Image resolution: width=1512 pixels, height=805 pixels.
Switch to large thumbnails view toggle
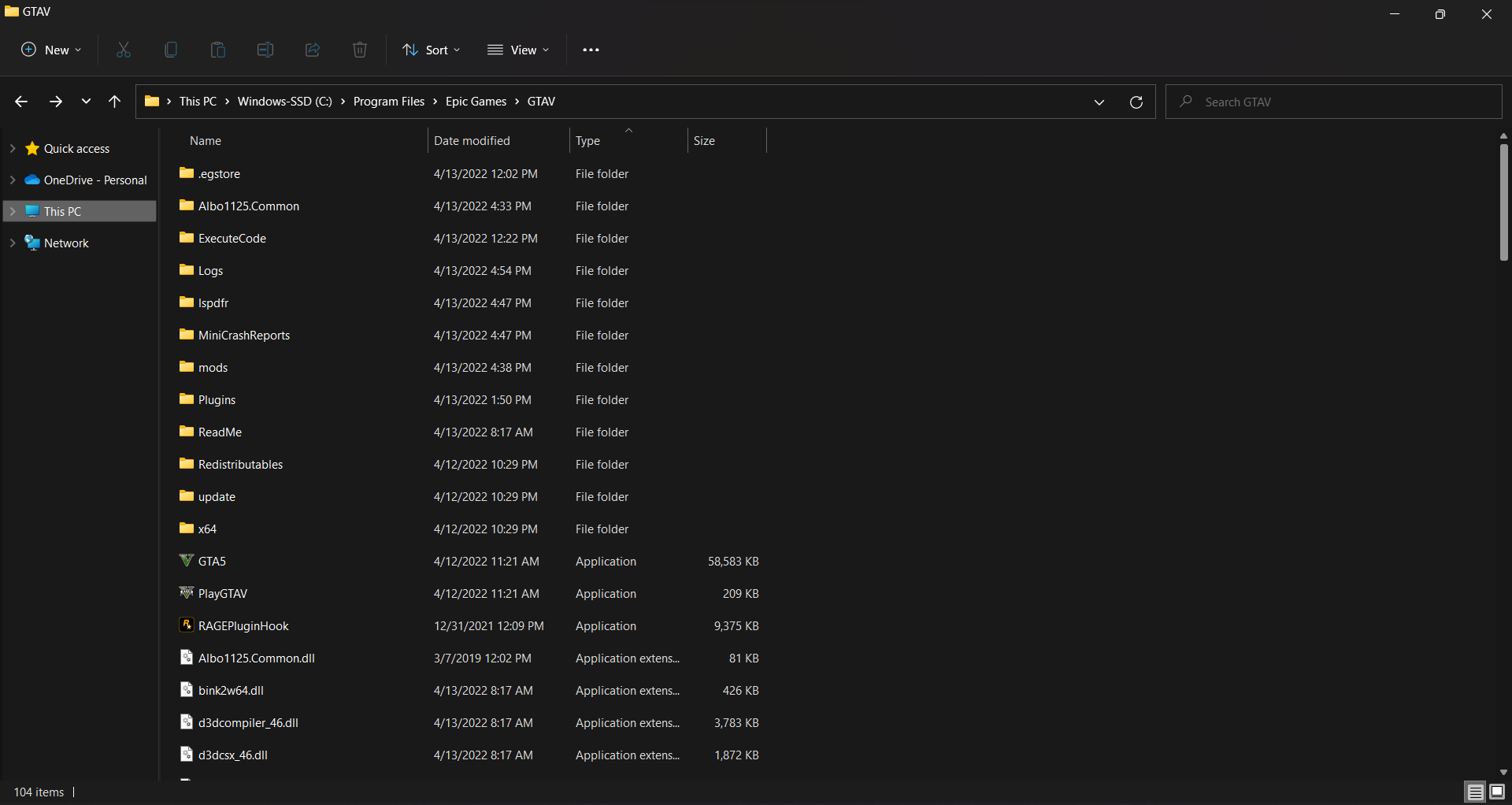coord(1497,792)
